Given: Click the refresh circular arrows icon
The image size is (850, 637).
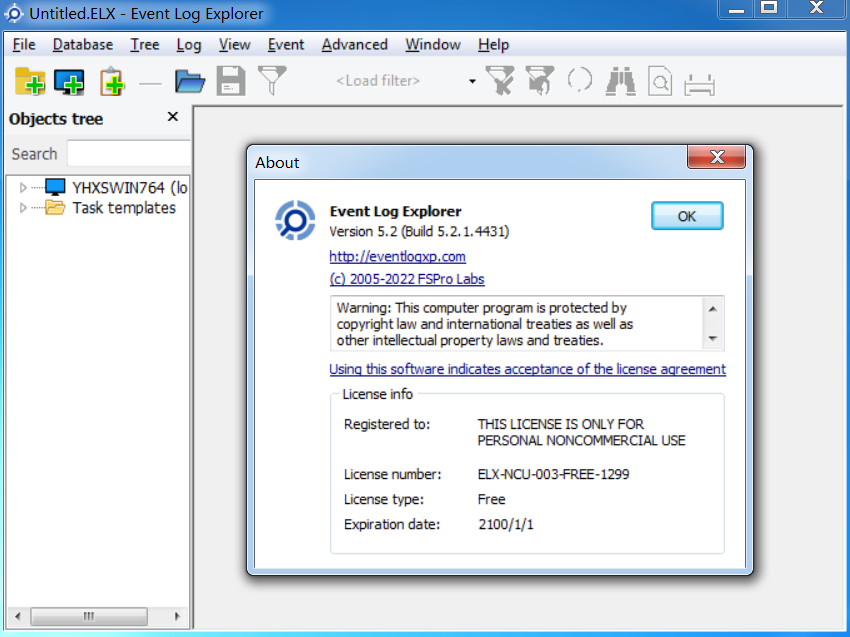Looking at the screenshot, I should [x=580, y=81].
